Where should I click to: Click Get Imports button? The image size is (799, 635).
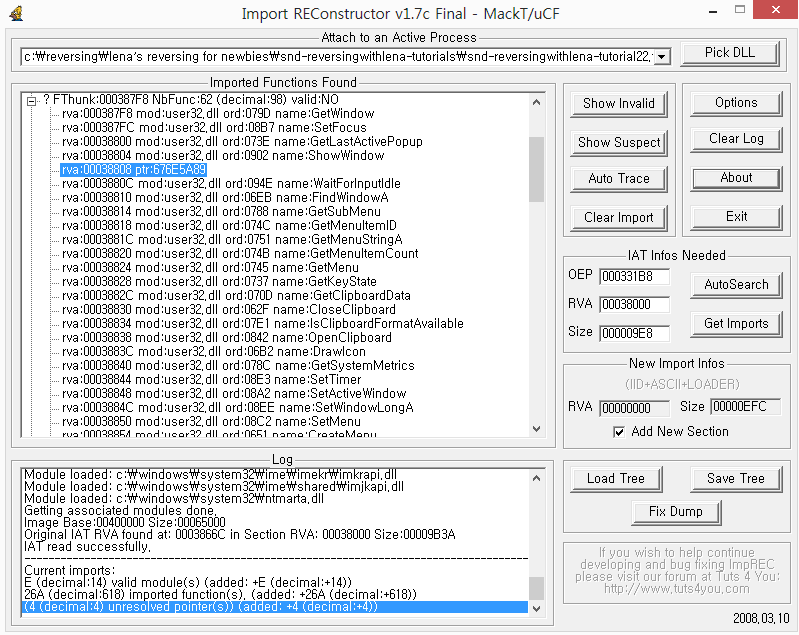pos(736,324)
